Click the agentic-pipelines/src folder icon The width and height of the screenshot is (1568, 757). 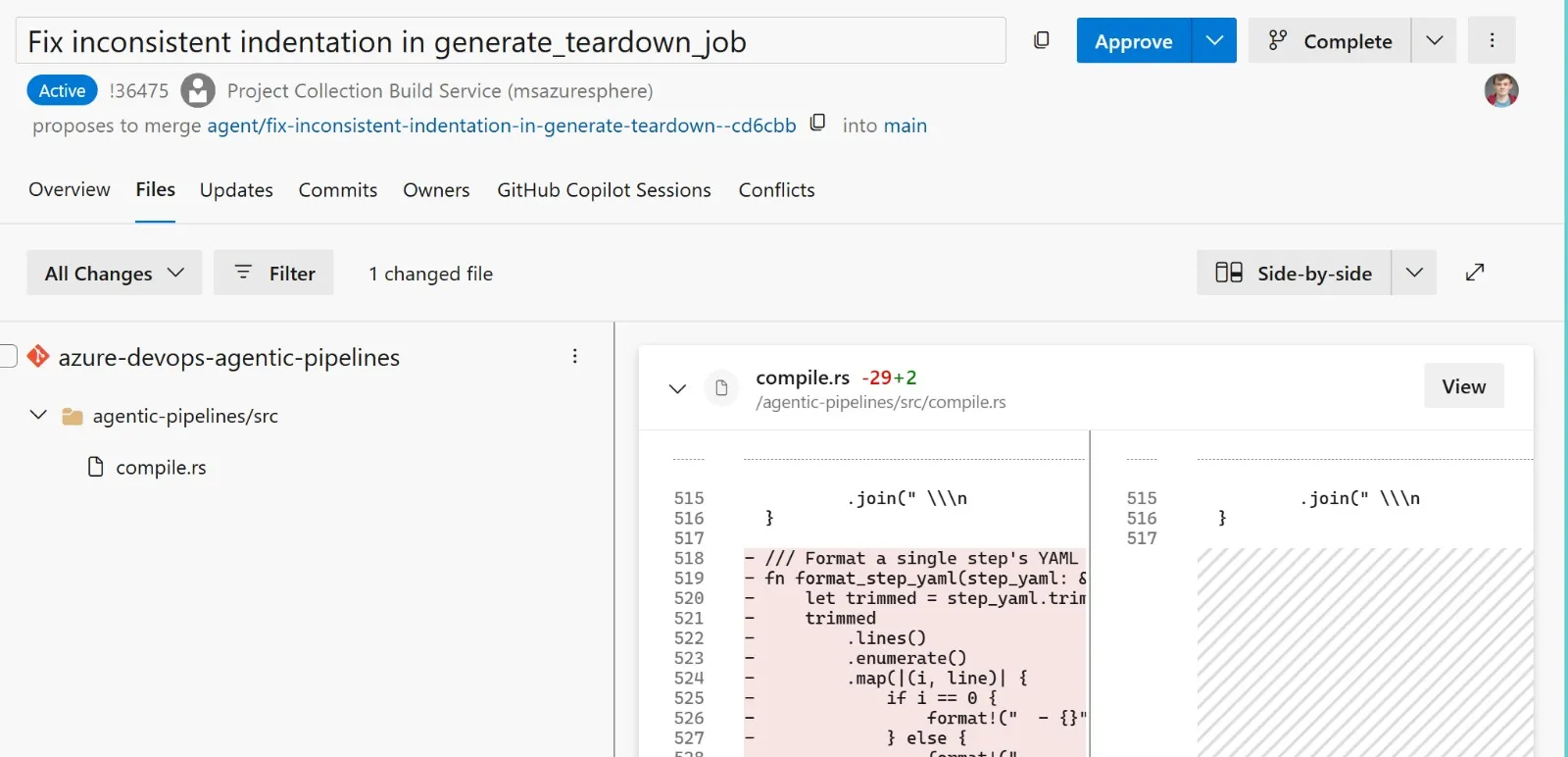click(73, 417)
